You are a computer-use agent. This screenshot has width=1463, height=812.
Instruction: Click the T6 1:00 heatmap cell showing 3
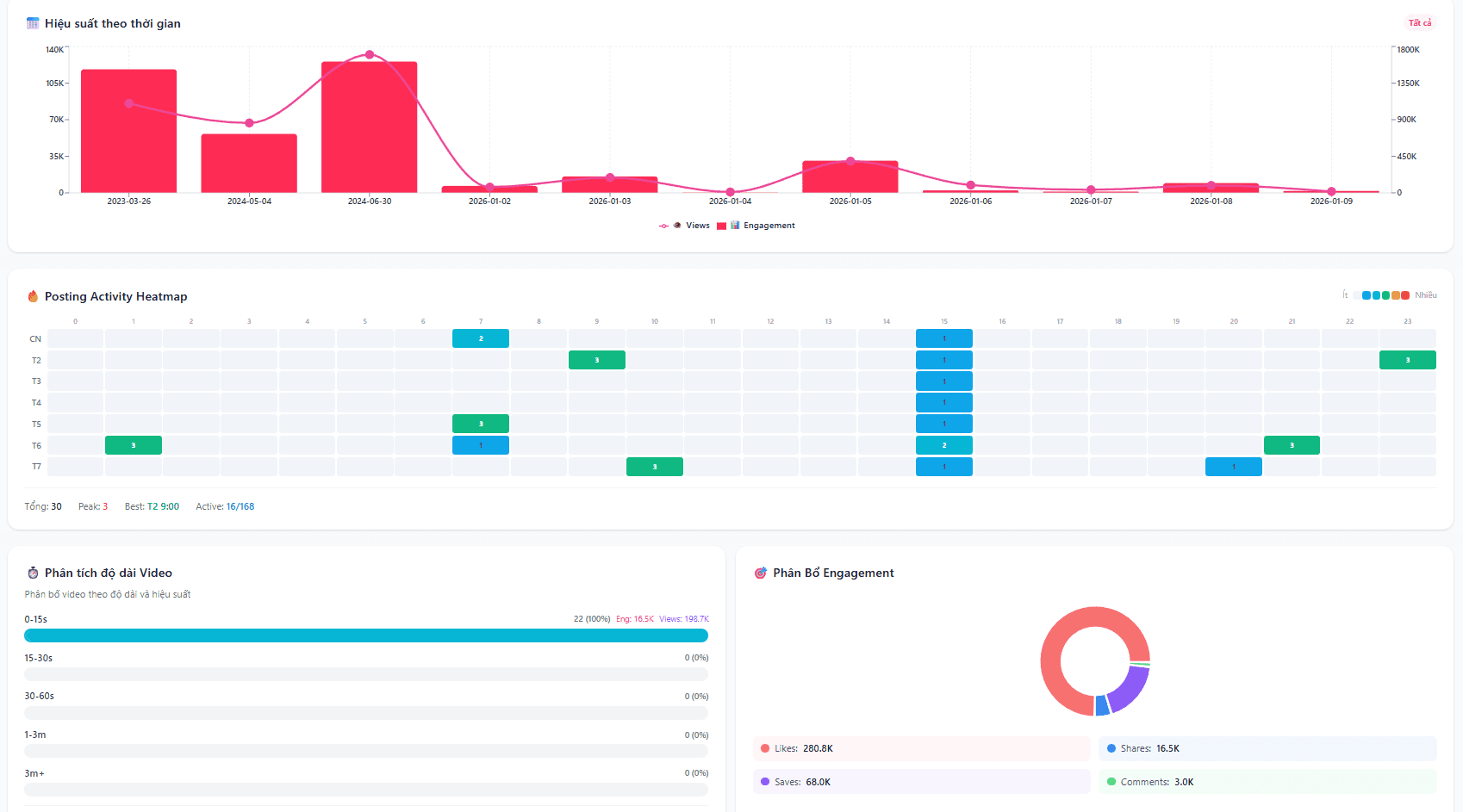(133, 445)
